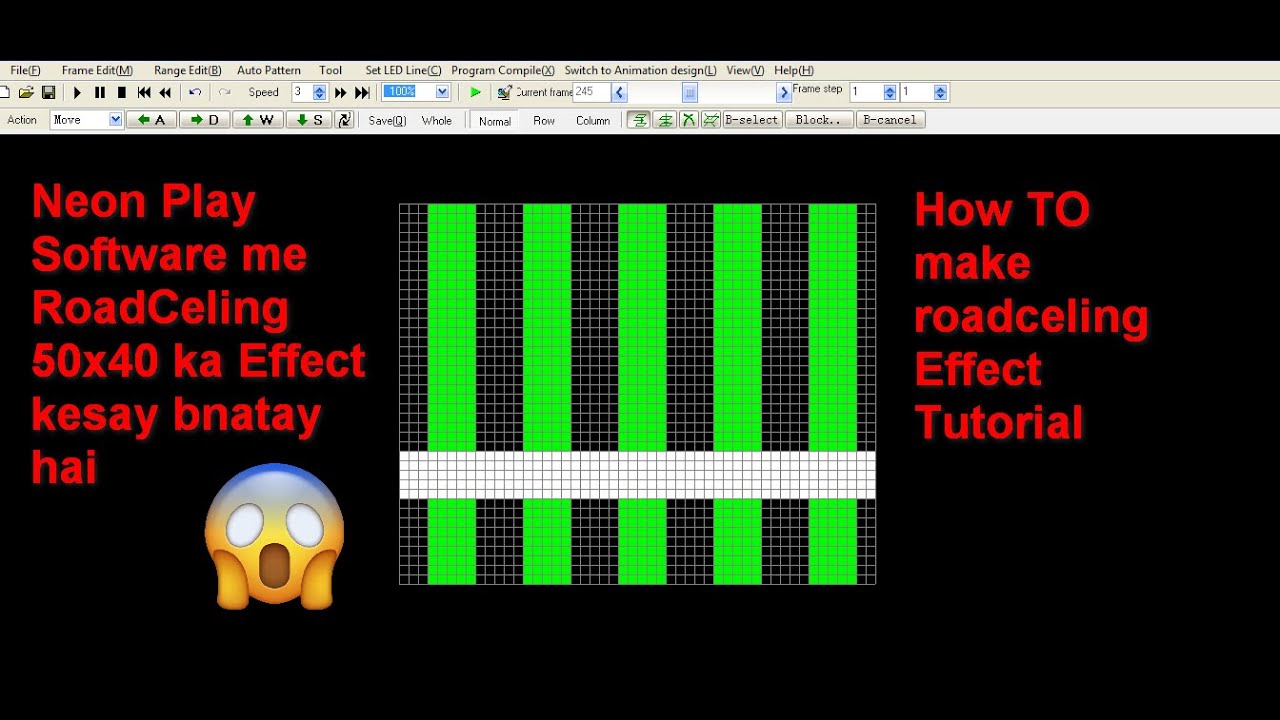Image resolution: width=1280 pixels, height=720 pixels.
Task: Rewind playback with double-left arrows
Action: point(165,92)
